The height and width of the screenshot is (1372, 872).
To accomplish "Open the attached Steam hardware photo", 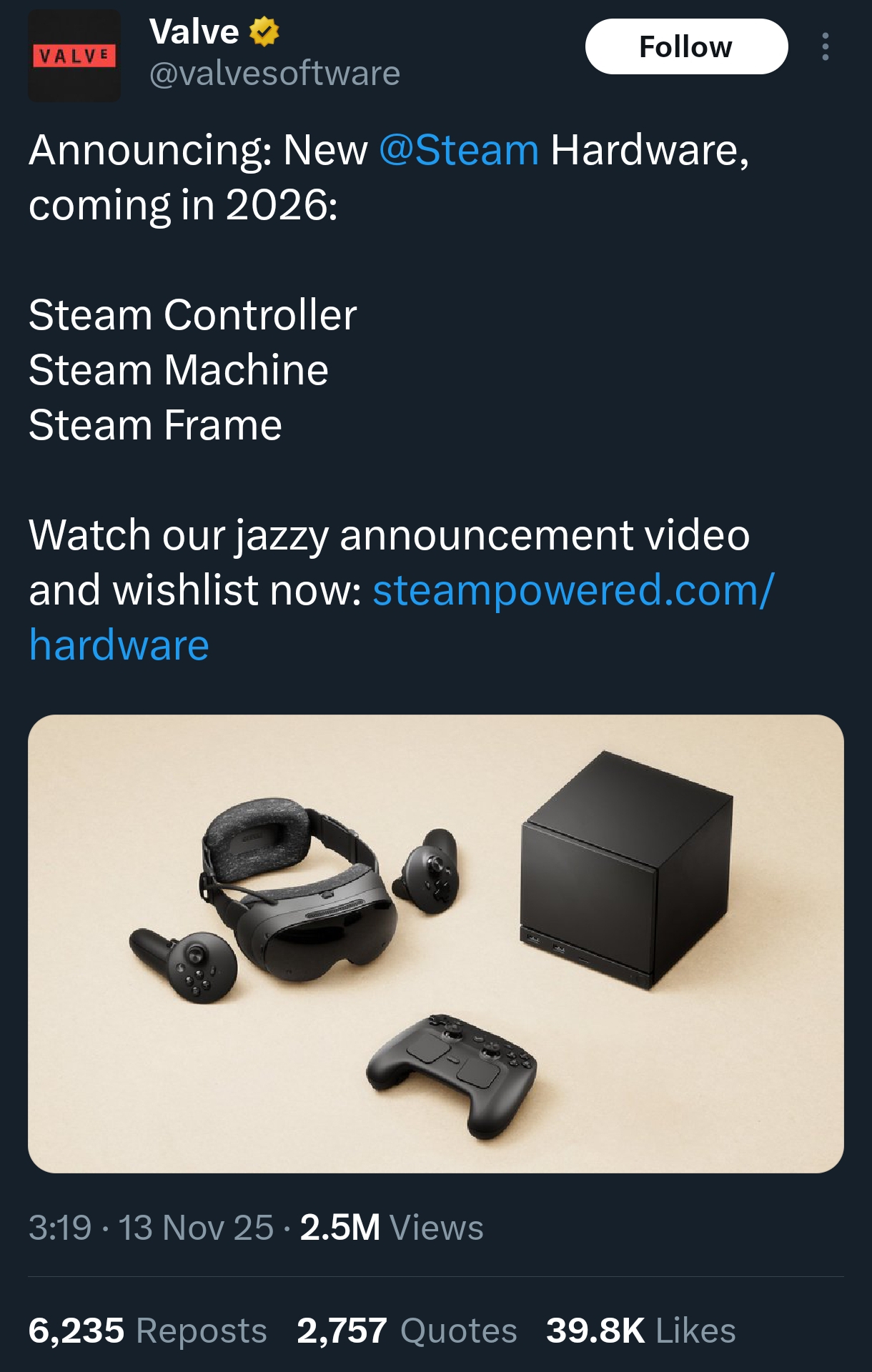I will 436,944.
